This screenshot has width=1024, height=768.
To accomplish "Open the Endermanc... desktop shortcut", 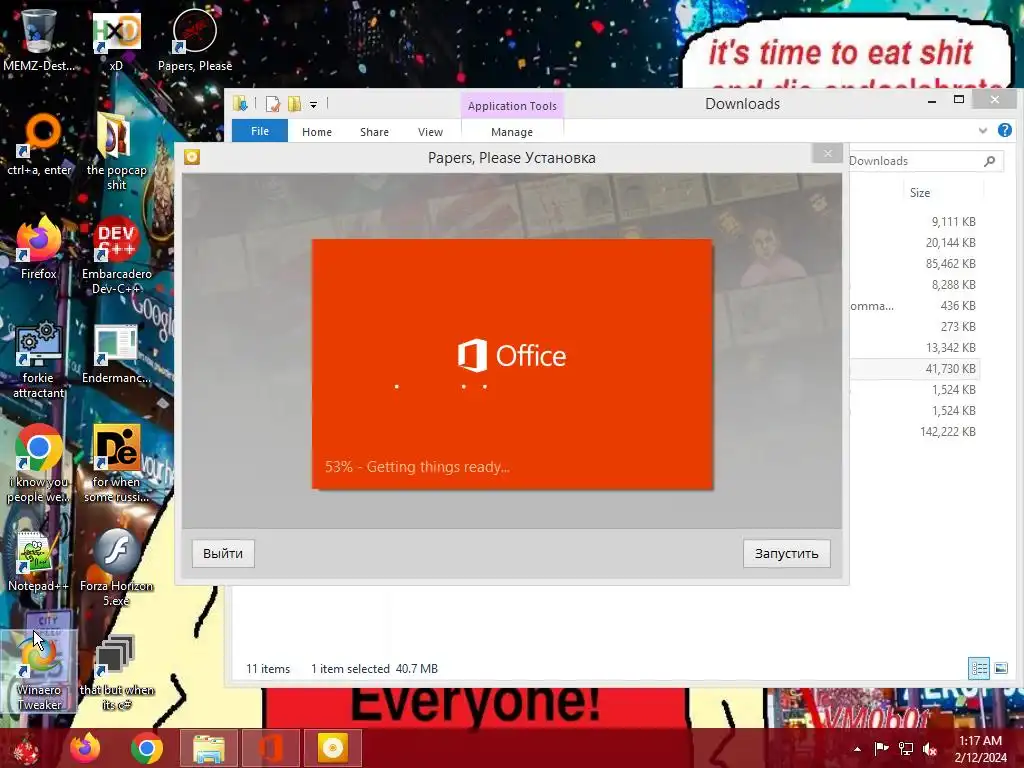I will (116, 353).
